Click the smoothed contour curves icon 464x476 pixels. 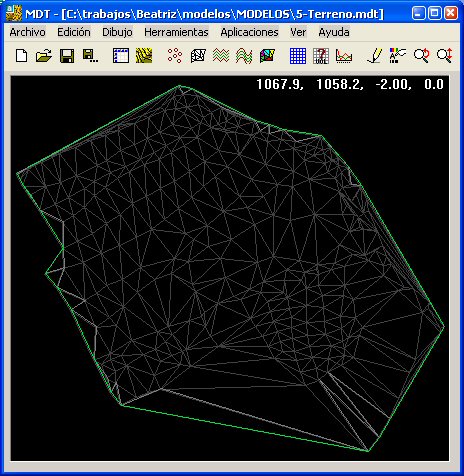point(244,55)
